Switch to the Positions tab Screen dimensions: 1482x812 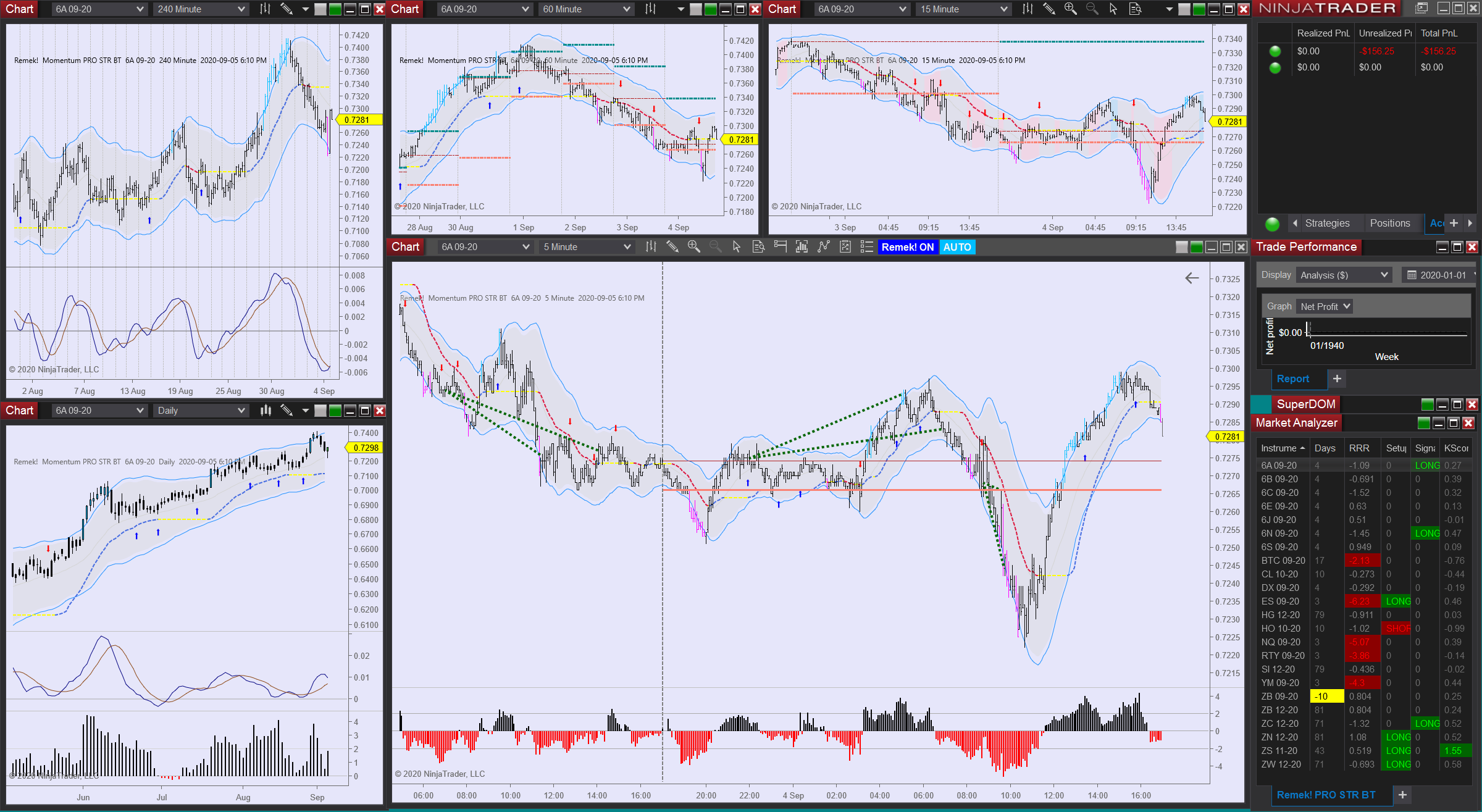(1389, 224)
